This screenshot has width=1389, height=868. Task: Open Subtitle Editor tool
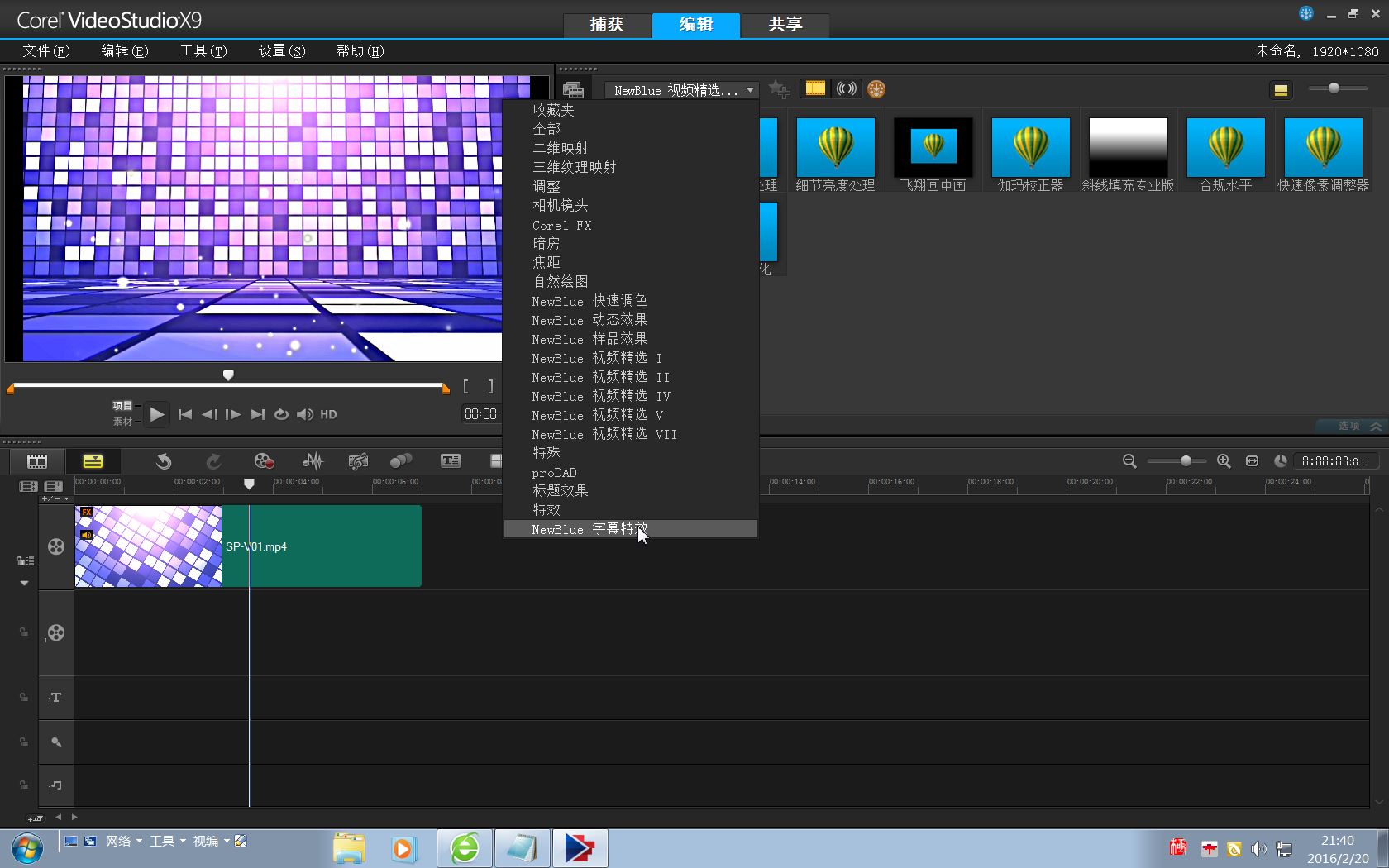coord(451,461)
